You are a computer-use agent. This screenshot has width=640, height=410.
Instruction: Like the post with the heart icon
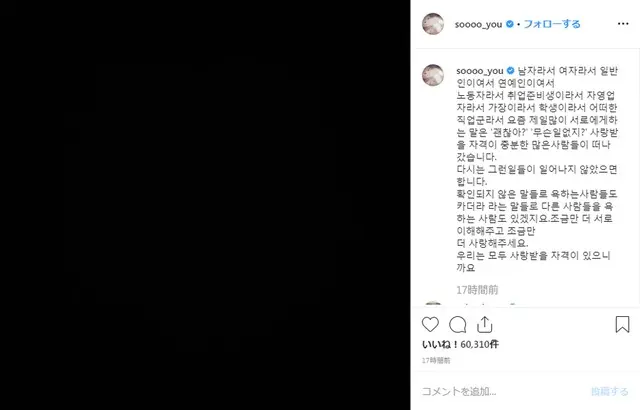click(x=430, y=325)
